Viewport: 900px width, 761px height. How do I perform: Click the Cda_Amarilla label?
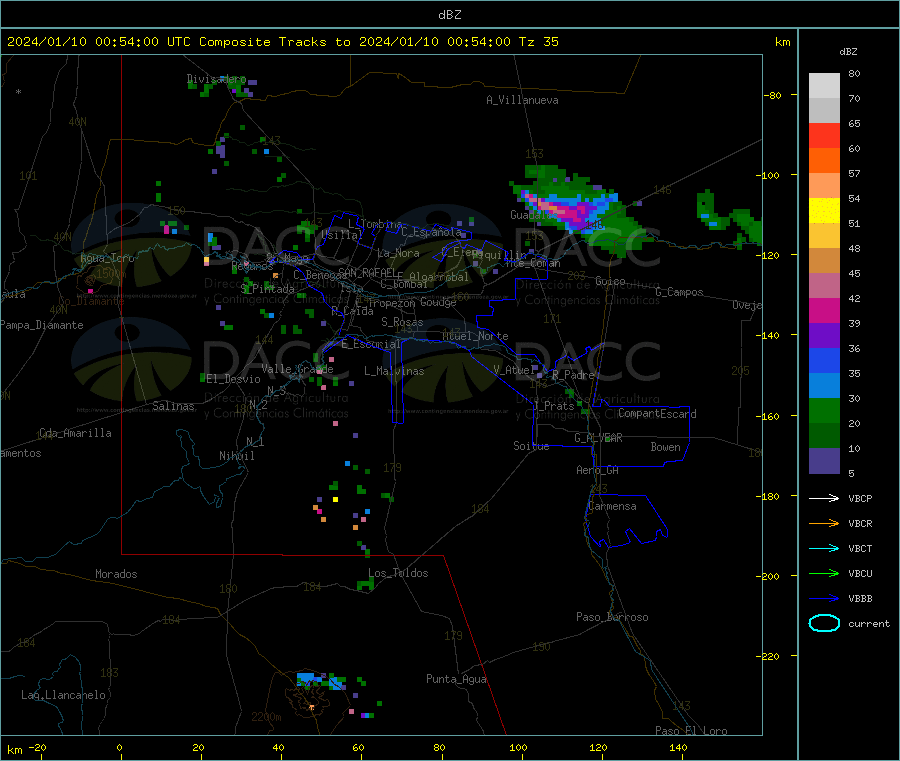[x=75, y=433]
